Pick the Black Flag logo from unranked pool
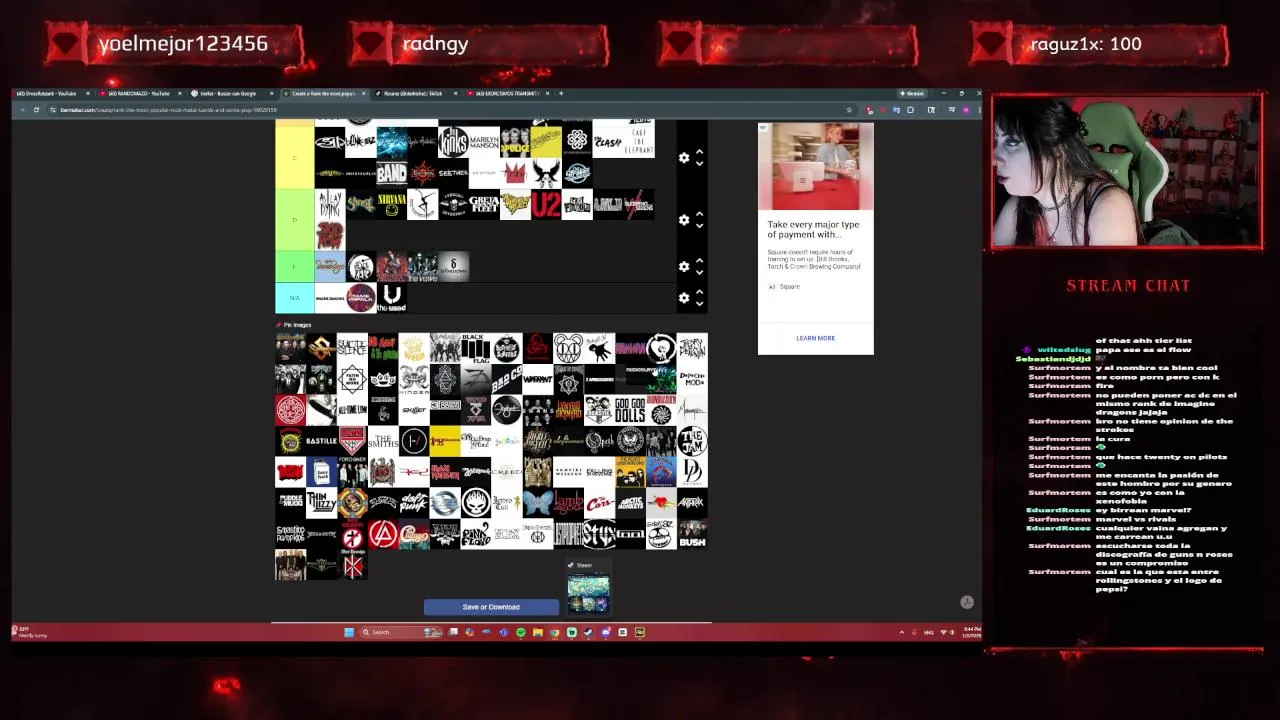This screenshot has width=1280, height=720. (476, 348)
